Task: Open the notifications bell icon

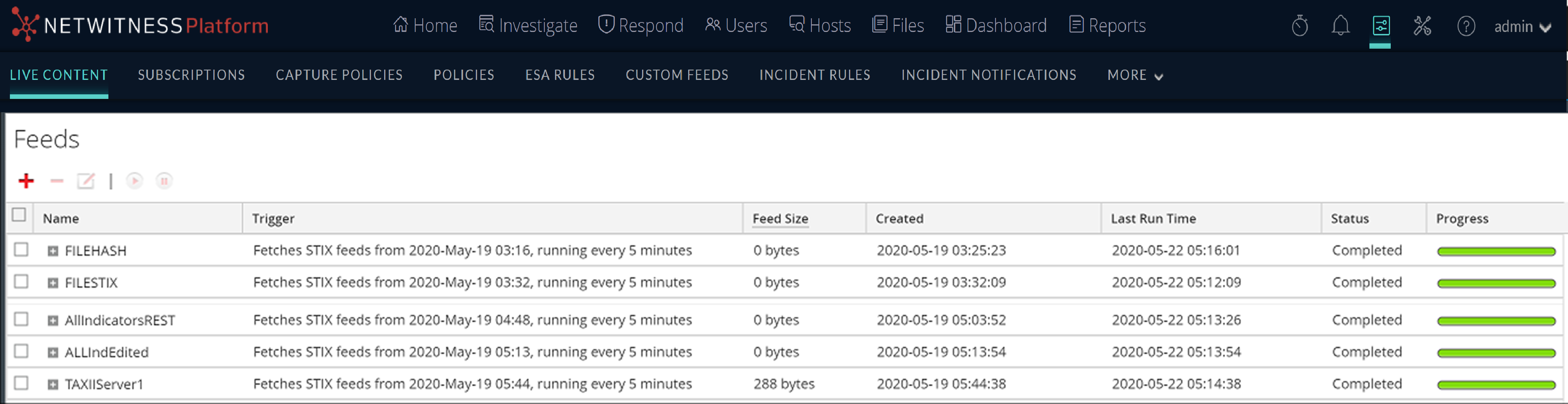Action: tap(1340, 25)
